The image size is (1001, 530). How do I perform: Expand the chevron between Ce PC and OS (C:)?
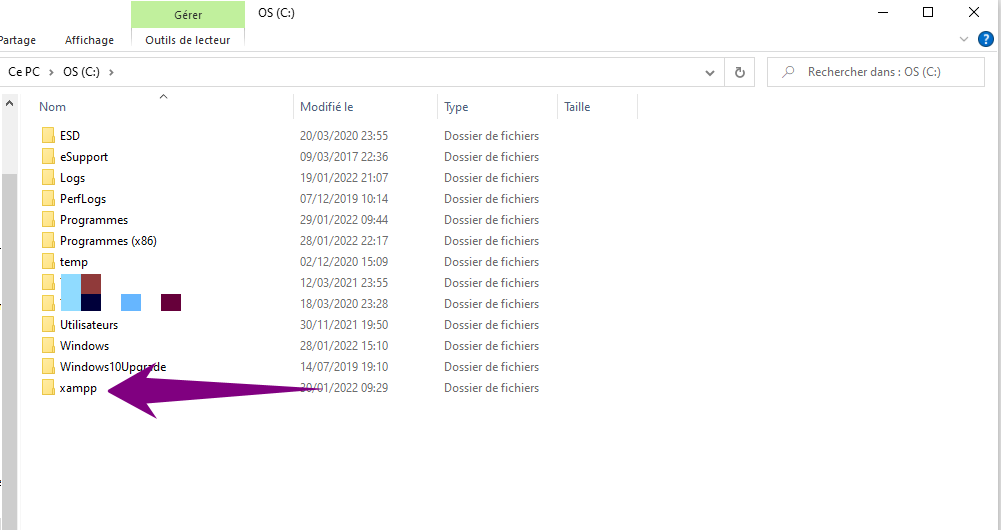(52, 72)
